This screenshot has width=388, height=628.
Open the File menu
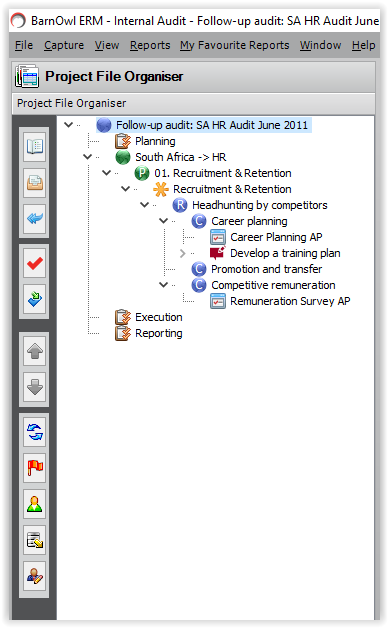pyautogui.click(x=24, y=45)
